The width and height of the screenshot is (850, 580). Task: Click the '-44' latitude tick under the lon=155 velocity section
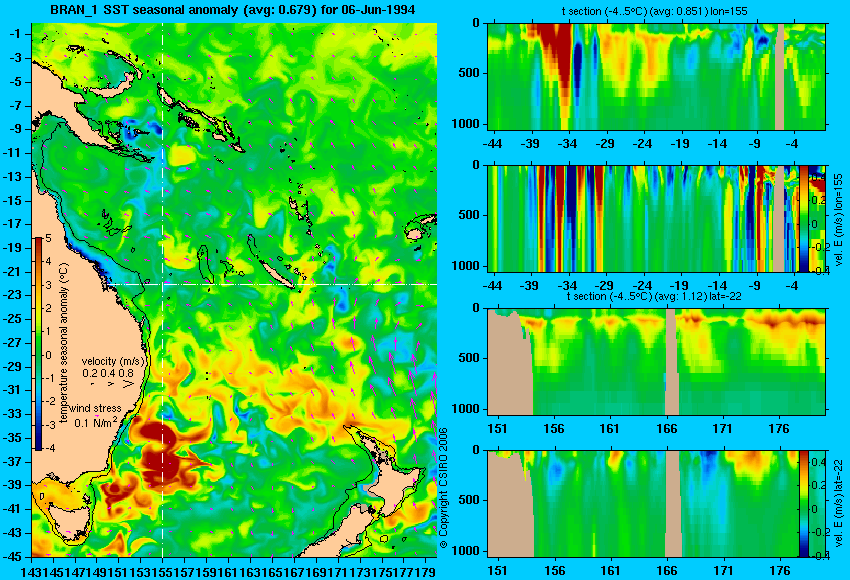[x=492, y=286]
